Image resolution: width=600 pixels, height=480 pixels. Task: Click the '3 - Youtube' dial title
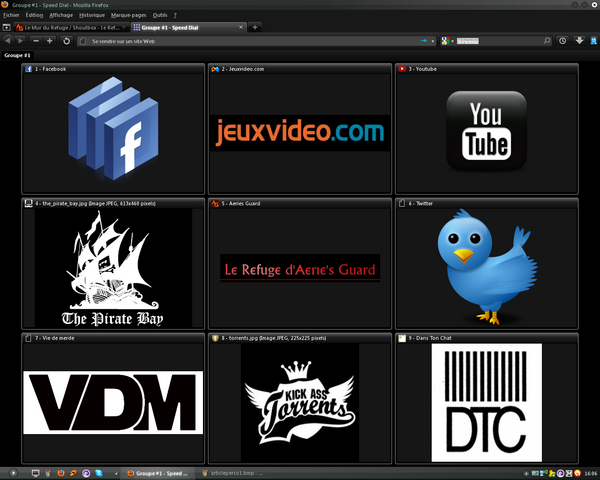pyautogui.click(x=422, y=69)
